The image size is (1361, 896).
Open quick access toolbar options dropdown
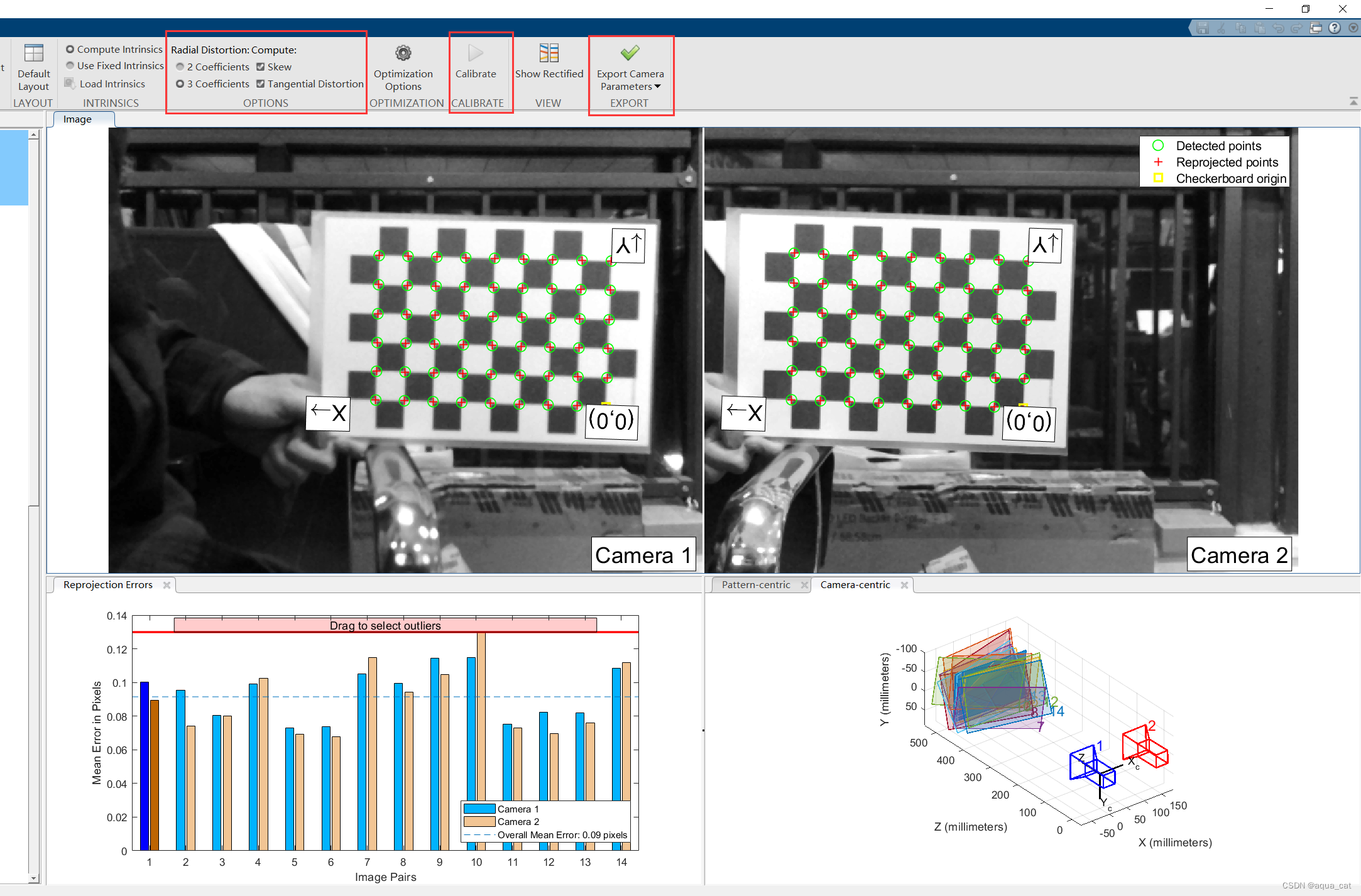1353,28
